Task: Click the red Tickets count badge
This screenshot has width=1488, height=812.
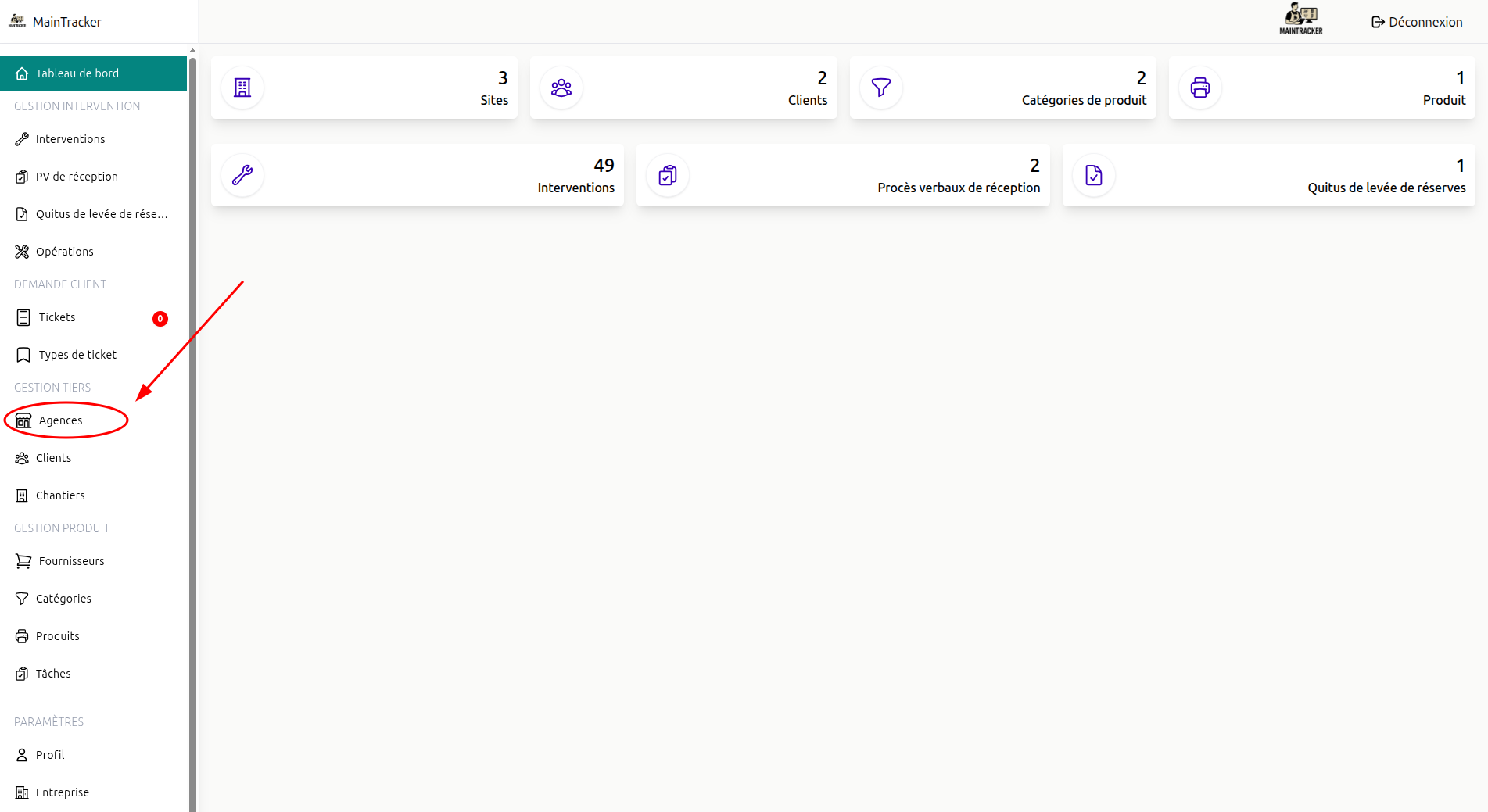Action: (160, 318)
